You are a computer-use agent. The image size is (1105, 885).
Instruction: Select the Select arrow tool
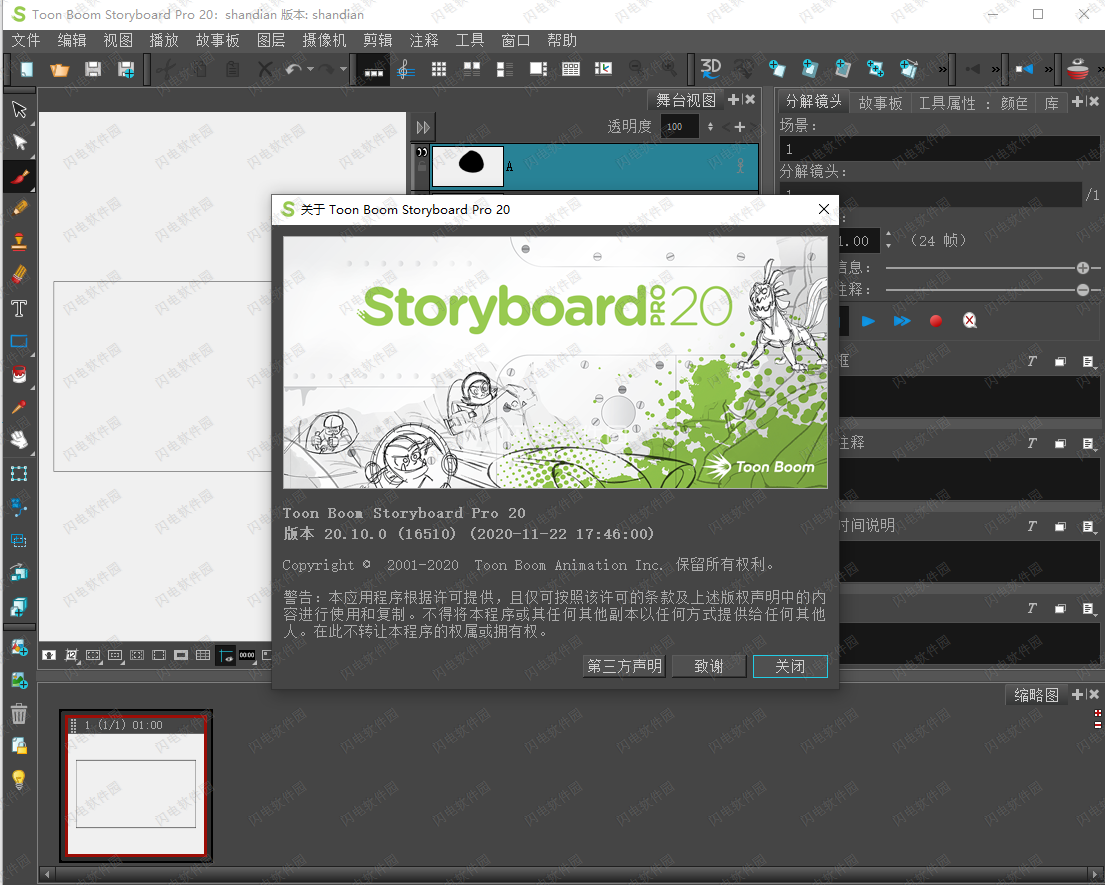point(19,109)
